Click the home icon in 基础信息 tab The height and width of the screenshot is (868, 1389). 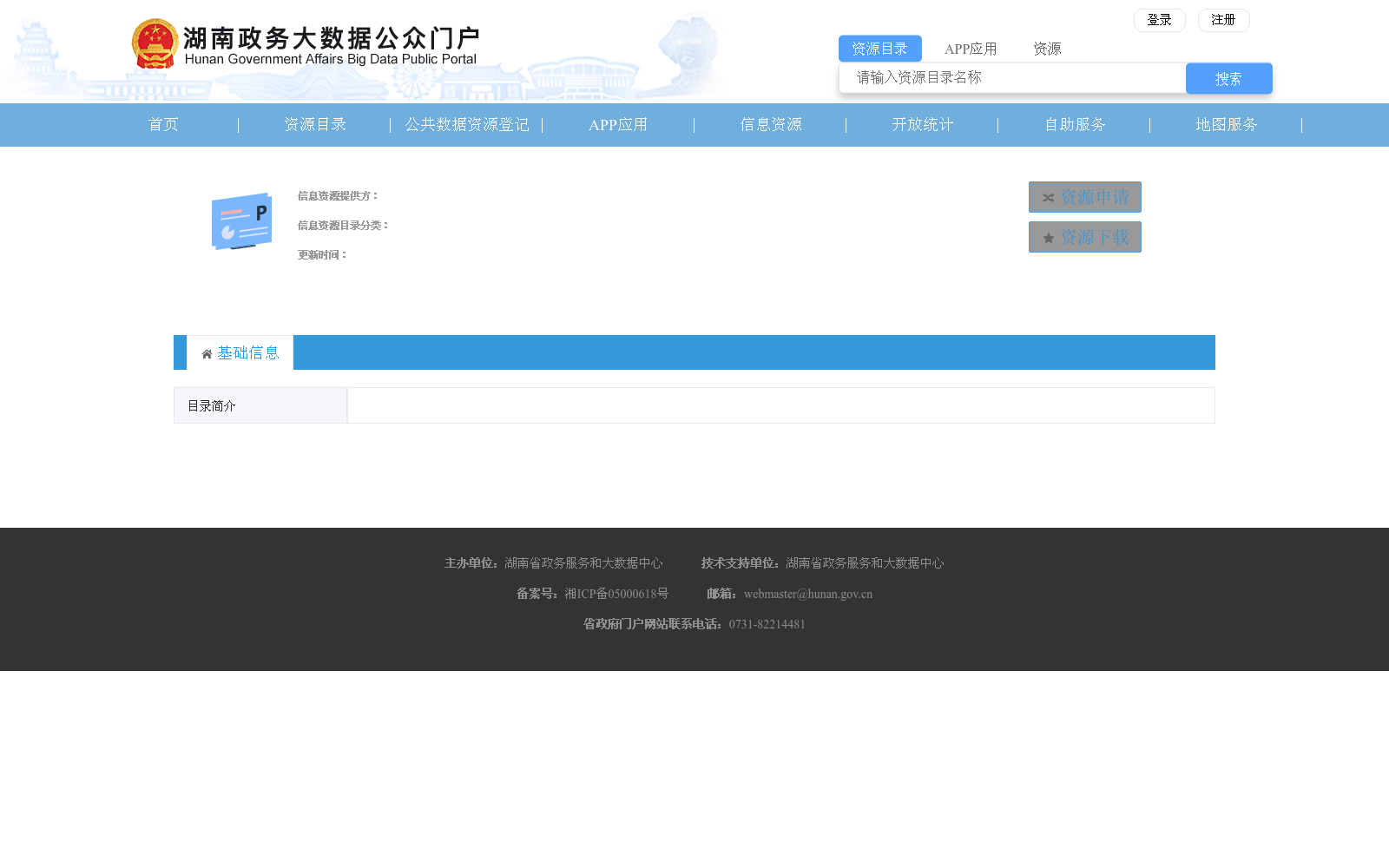pyautogui.click(x=207, y=353)
